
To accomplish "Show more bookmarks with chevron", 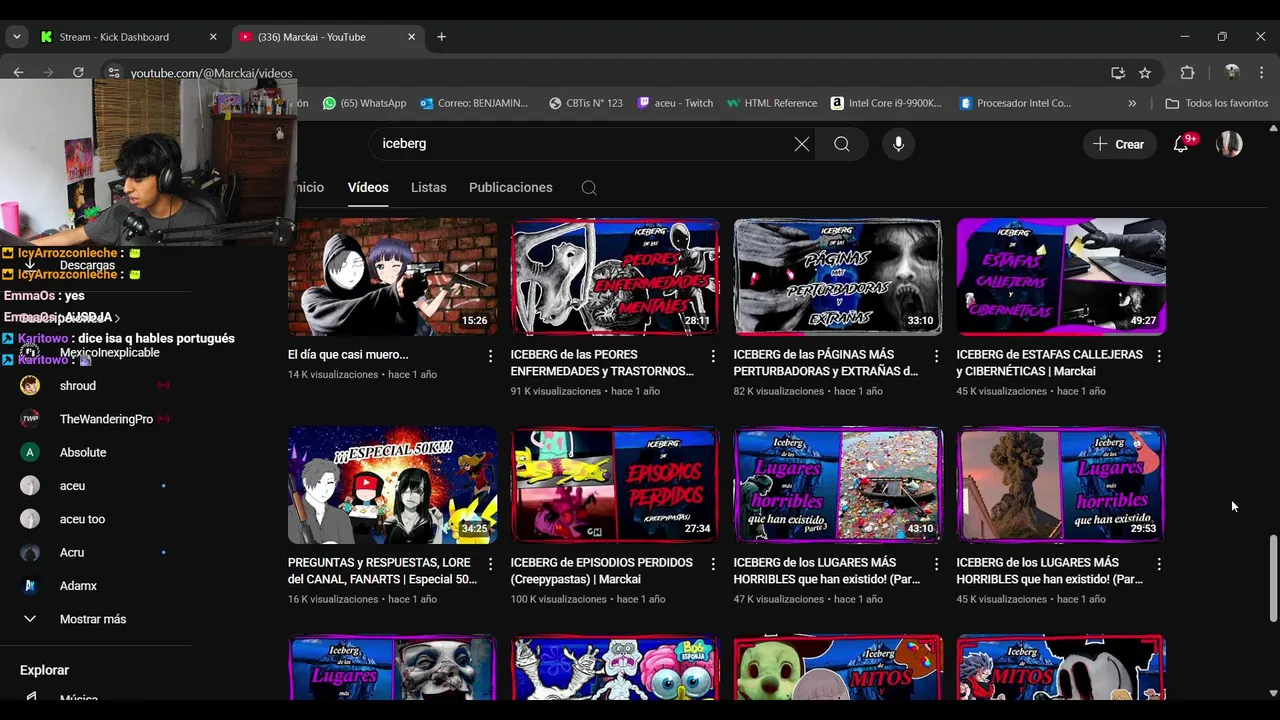I will [1132, 103].
